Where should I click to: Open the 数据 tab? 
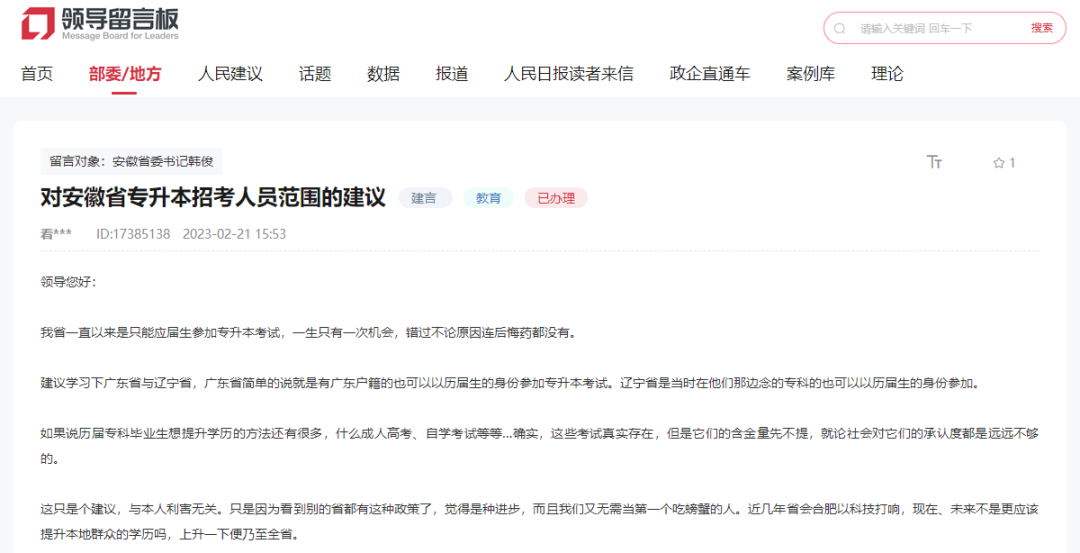tap(383, 74)
